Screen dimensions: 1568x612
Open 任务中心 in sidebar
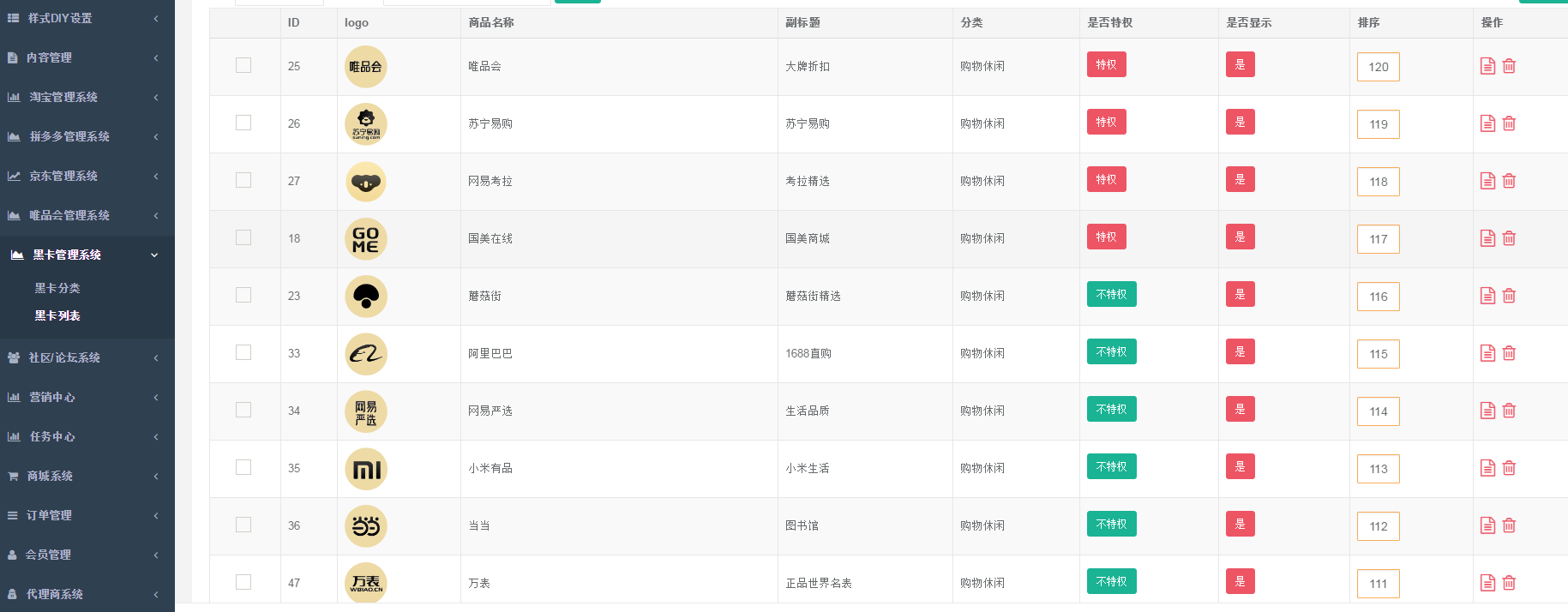87,436
